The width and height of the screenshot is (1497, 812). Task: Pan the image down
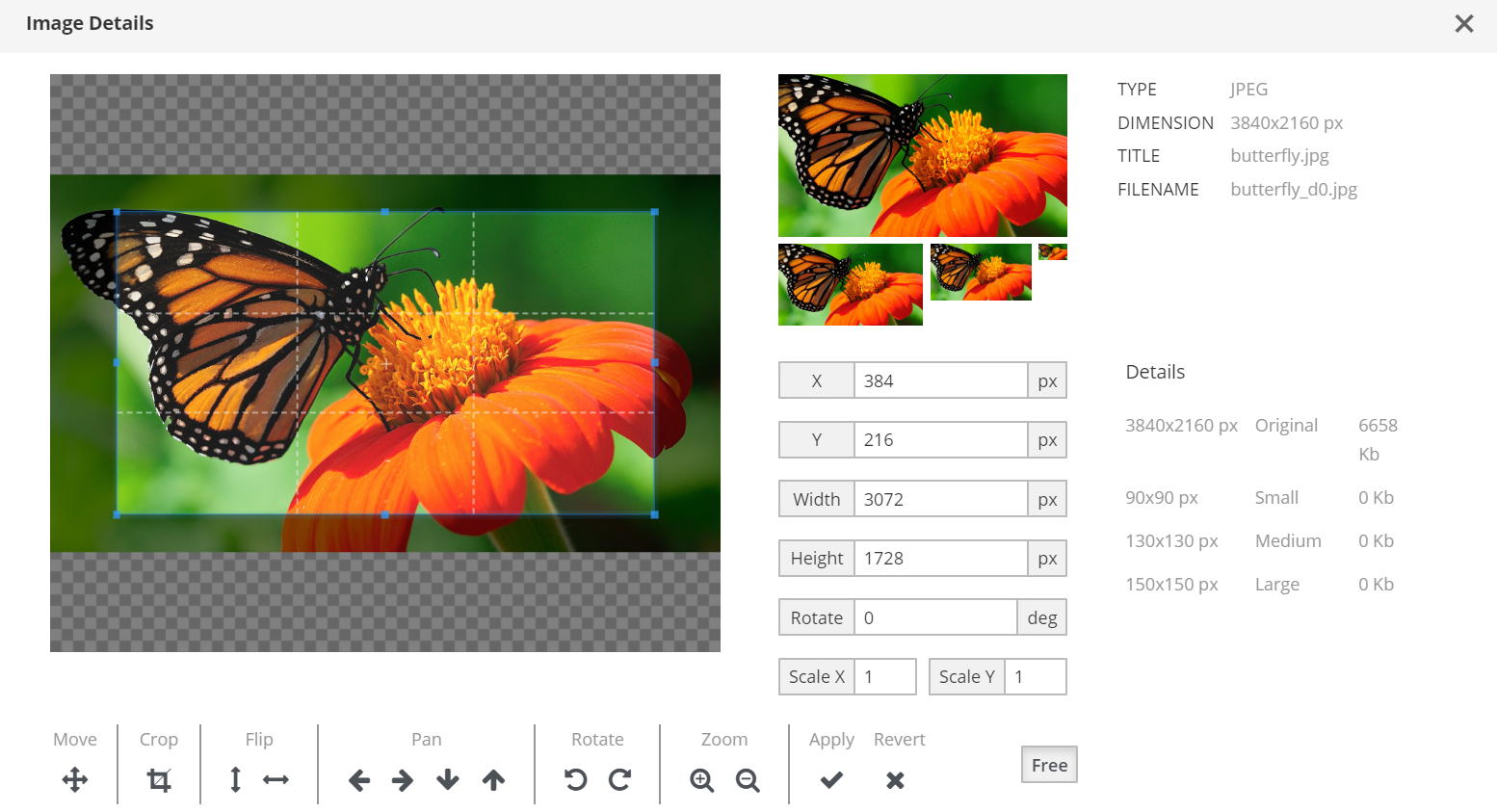[x=448, y=780]
